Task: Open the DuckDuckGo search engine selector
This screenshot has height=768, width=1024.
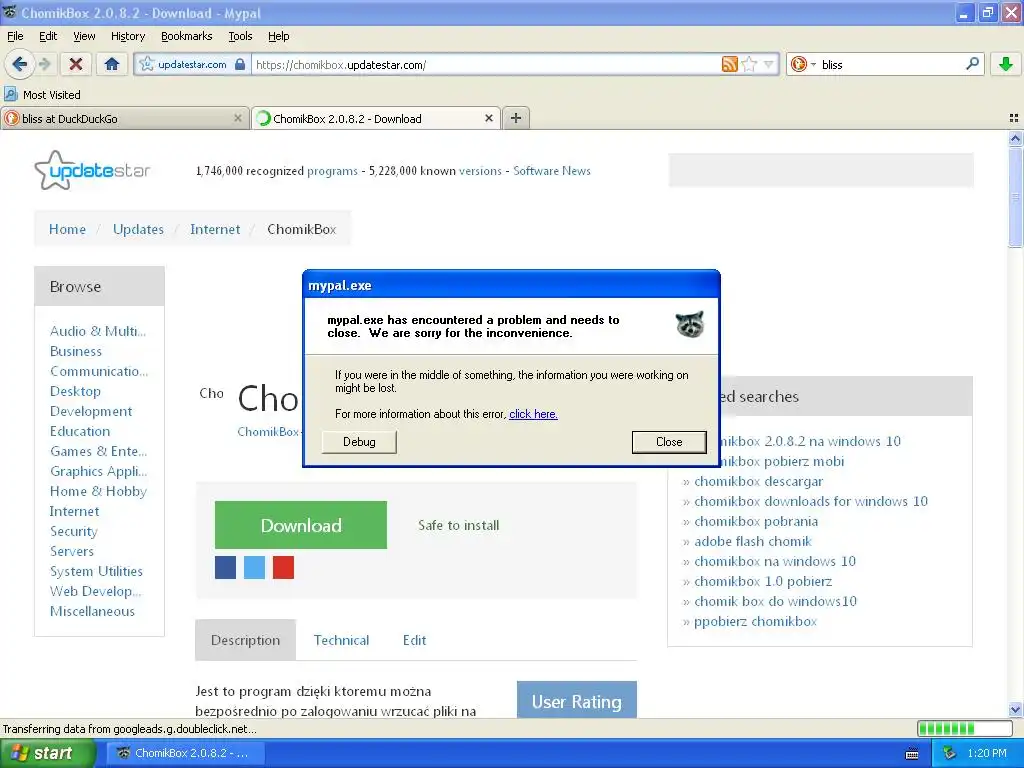Action: (803, 64)
